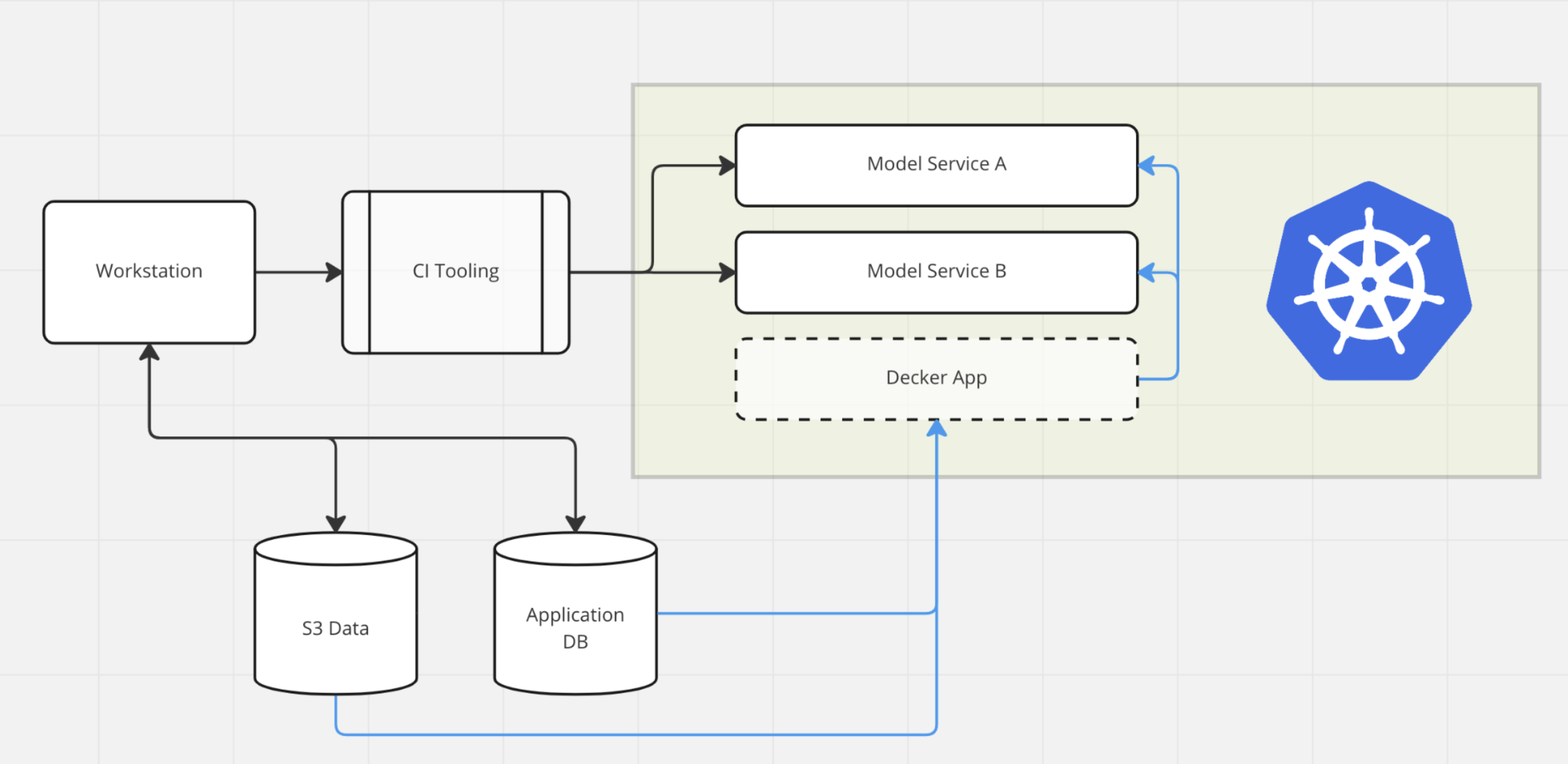Click arrowhead entering Model Service A left side
This screenshot has height=764, width=1568.
(727, 165)
